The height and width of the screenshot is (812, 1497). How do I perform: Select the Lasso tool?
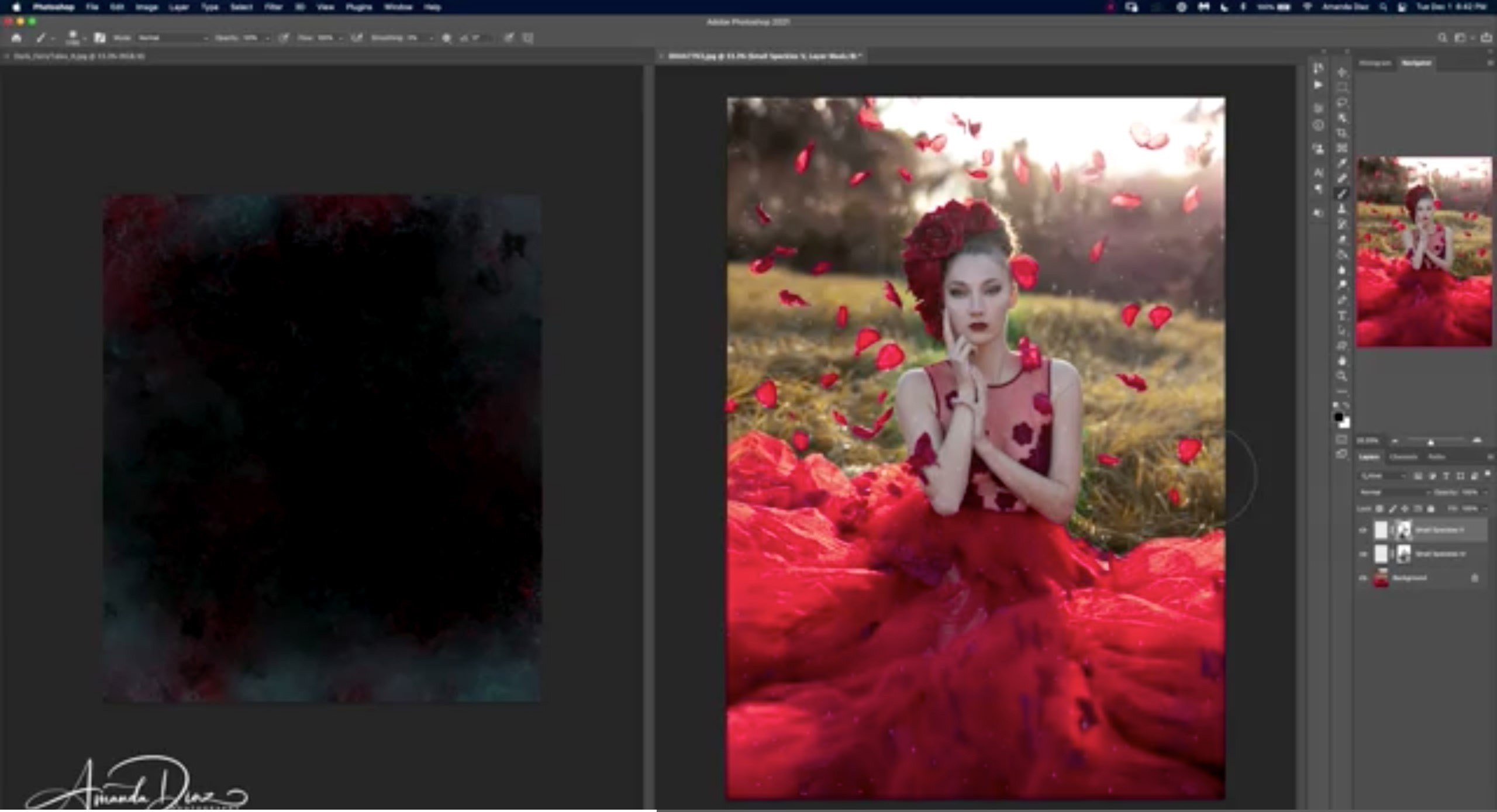[x=1342, y=103]
